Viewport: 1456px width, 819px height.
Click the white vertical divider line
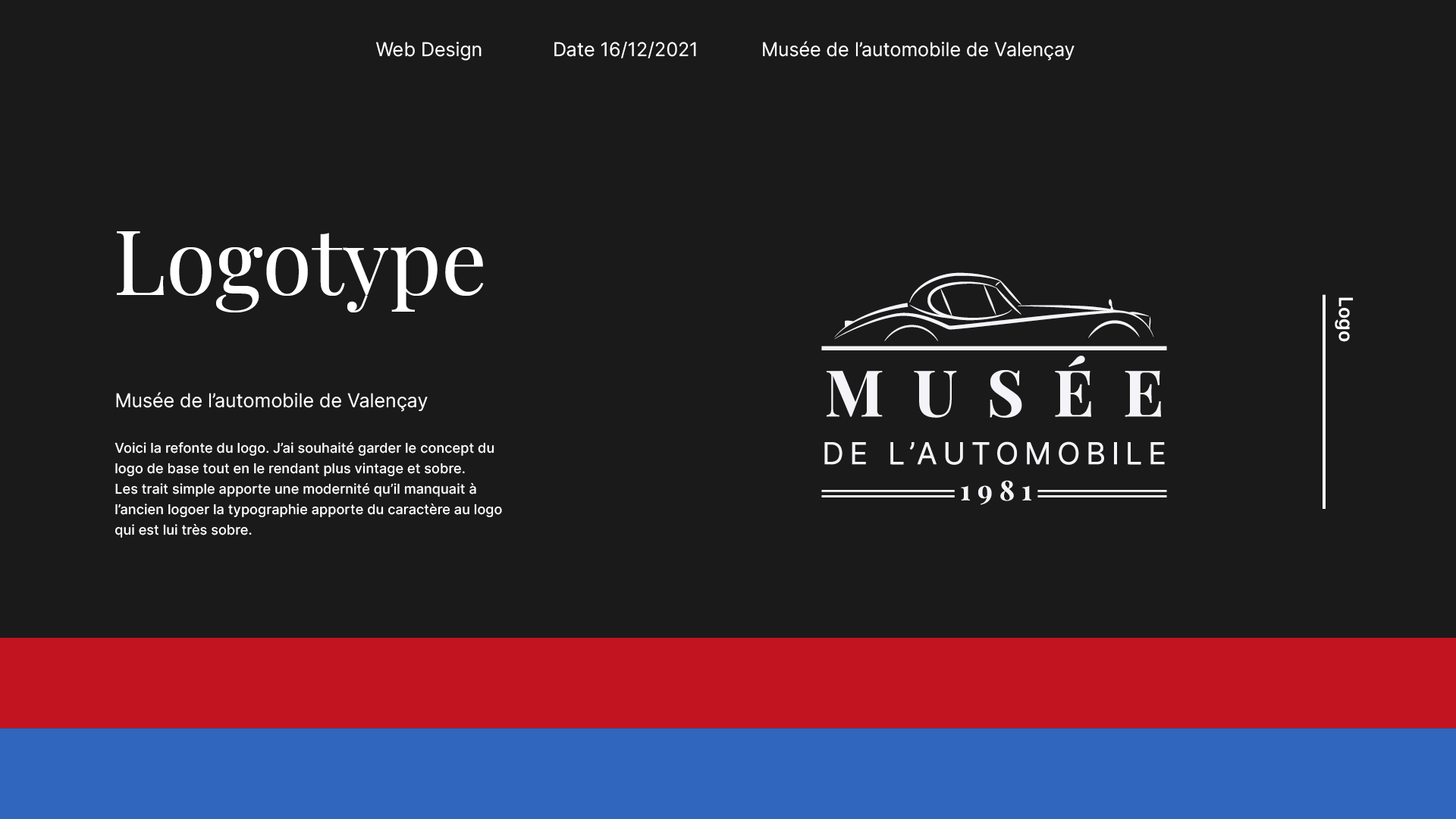[x=1323, y=402]
